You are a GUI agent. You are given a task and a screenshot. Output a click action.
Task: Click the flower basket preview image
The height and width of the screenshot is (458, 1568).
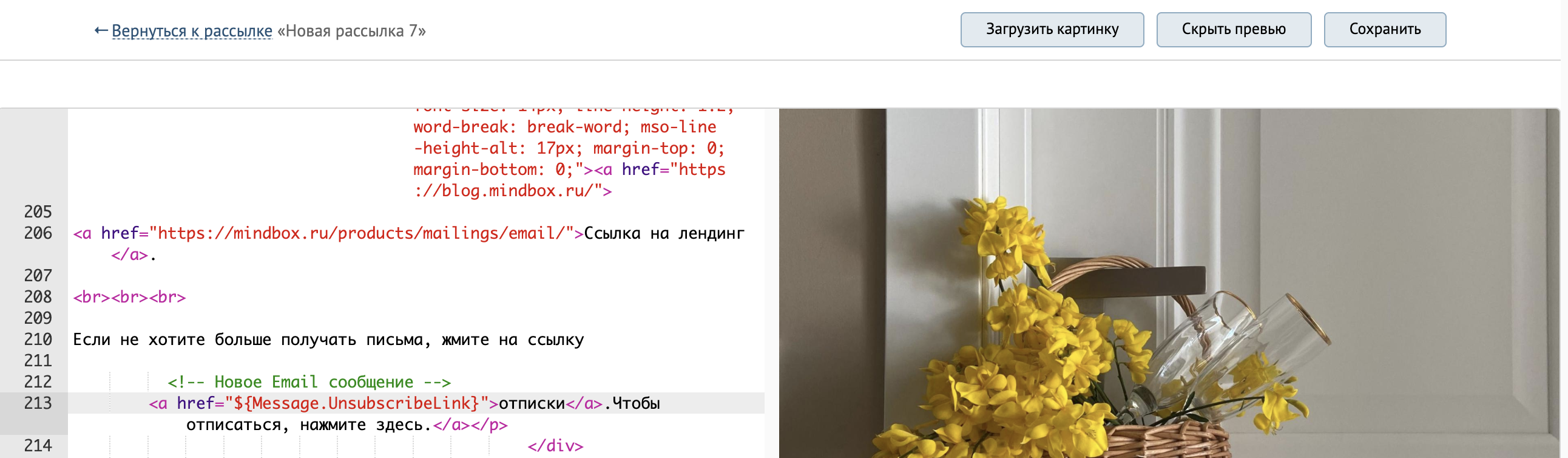pos(1169,283)
